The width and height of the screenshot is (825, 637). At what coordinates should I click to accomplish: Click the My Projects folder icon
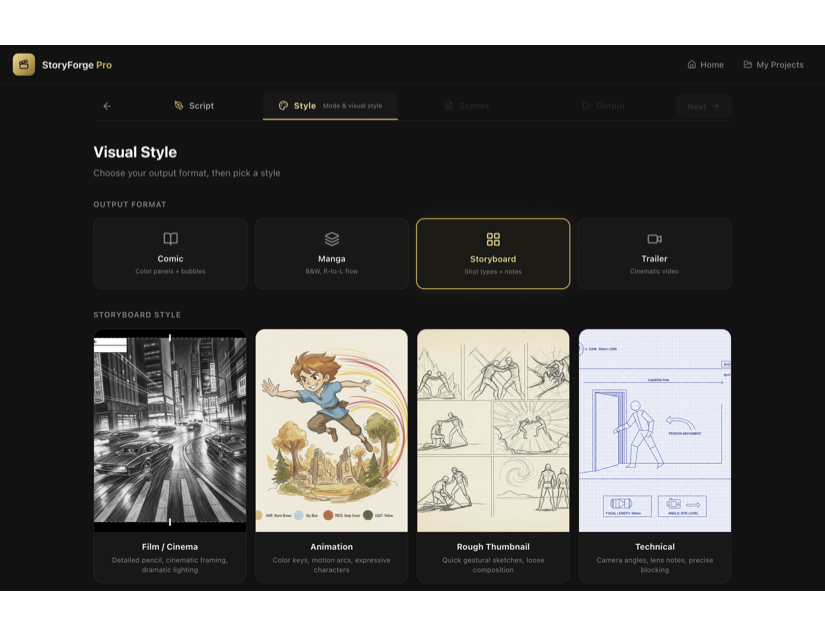tap(748, 65)
